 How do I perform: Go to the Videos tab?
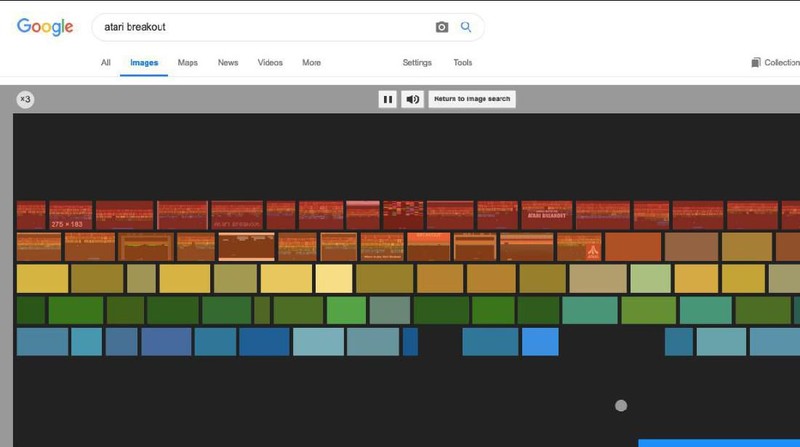click(270, 63)
